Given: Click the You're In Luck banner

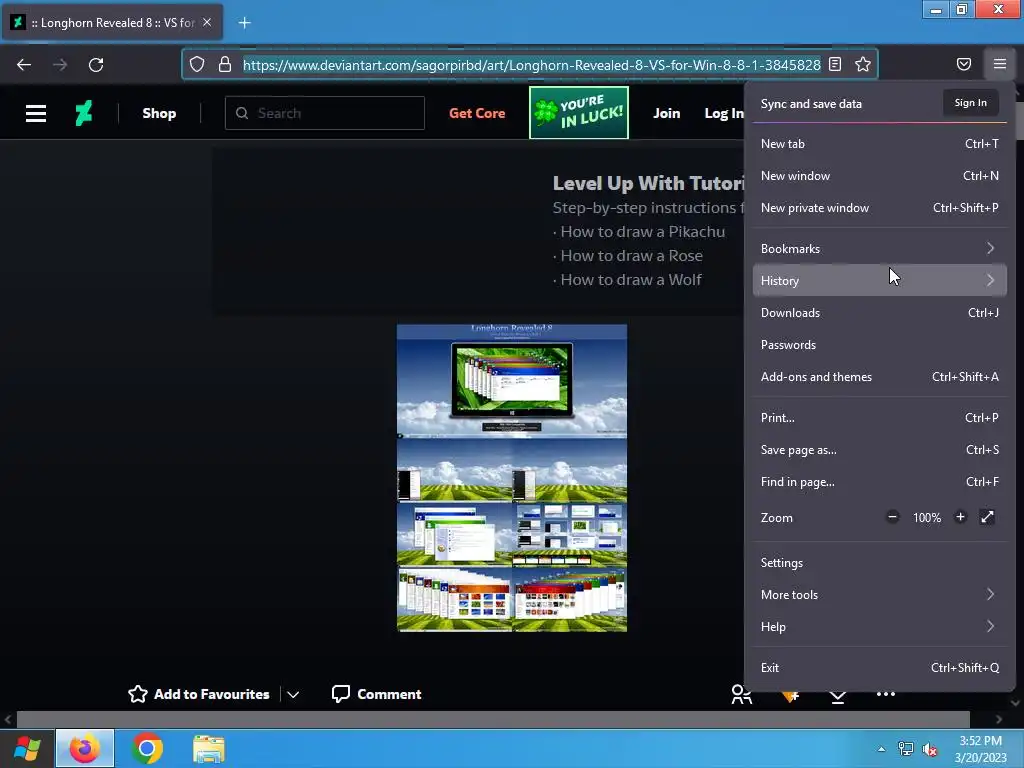Looking at the screenshot, I should [579, 112].
